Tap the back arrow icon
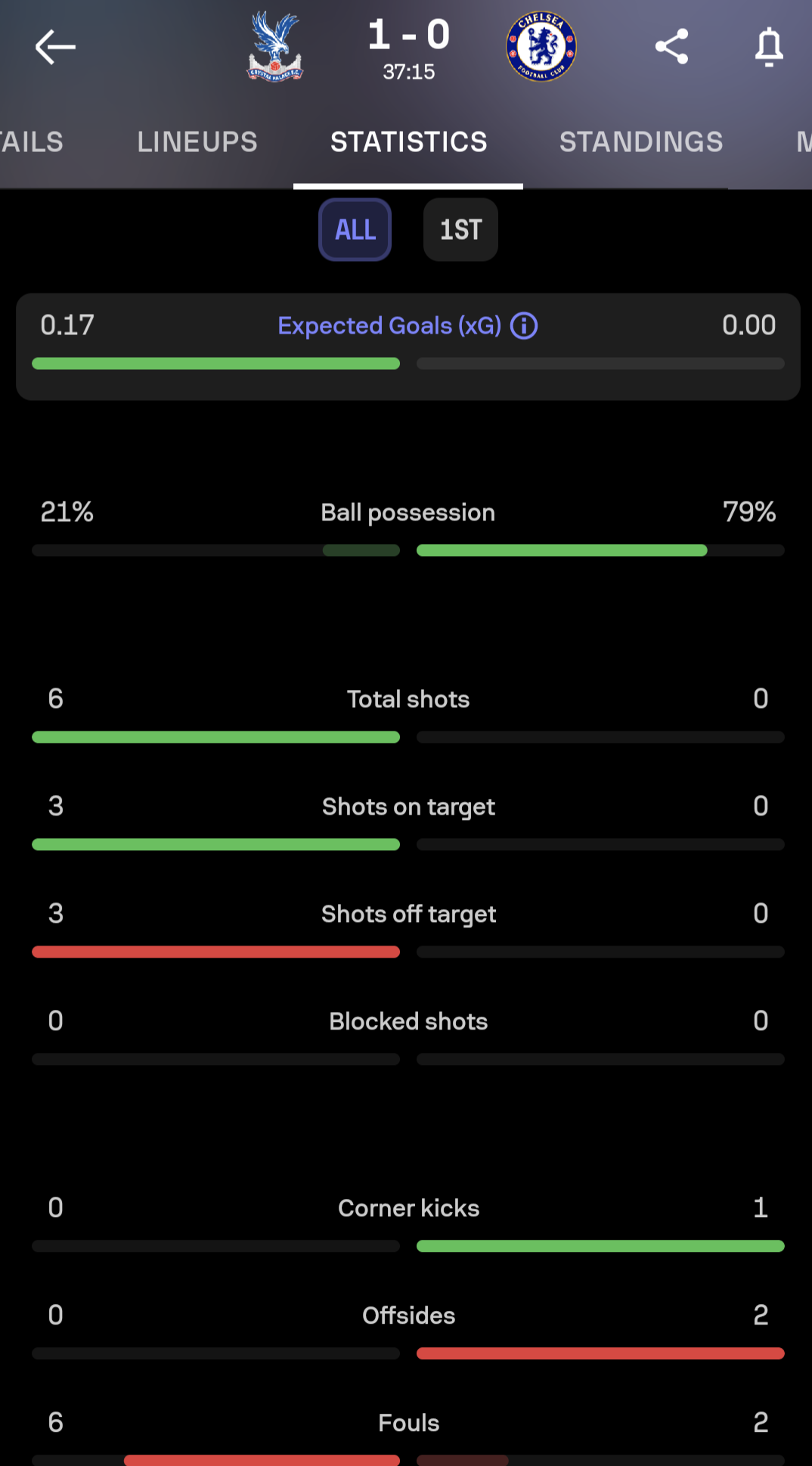Image resolution: width=812 pixels, height=1466 pixels. tap(55, 47)
